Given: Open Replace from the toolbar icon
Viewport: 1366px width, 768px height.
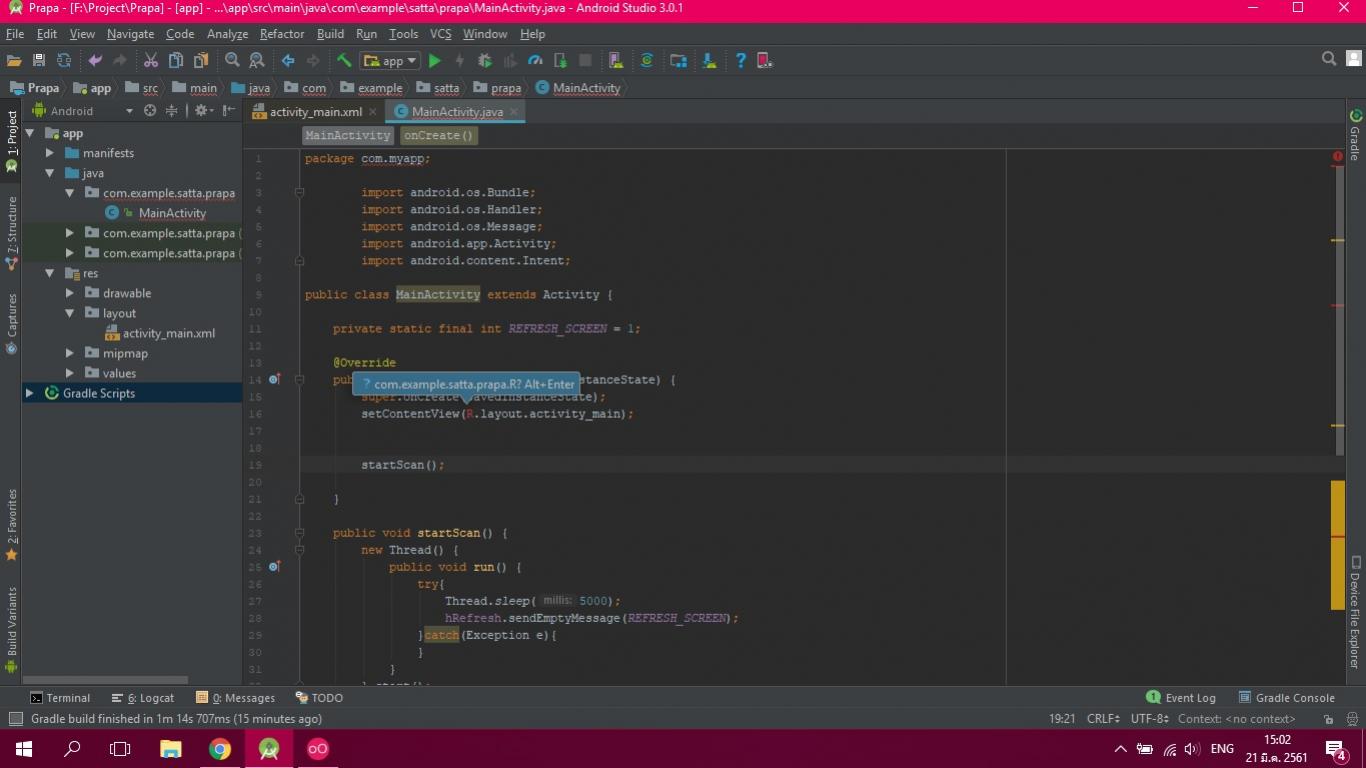Looking at the screenshot, I should pyautogui.click(x=257, y=61).
